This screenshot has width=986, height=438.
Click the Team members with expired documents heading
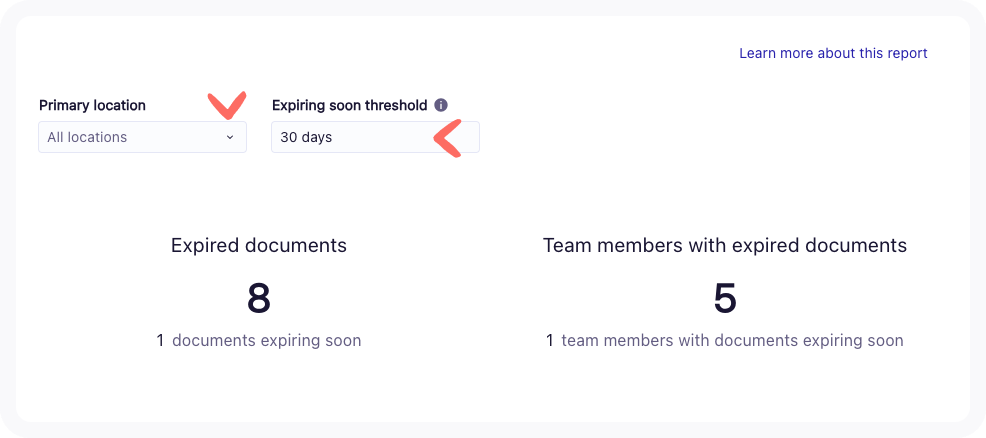coord(725,245)
